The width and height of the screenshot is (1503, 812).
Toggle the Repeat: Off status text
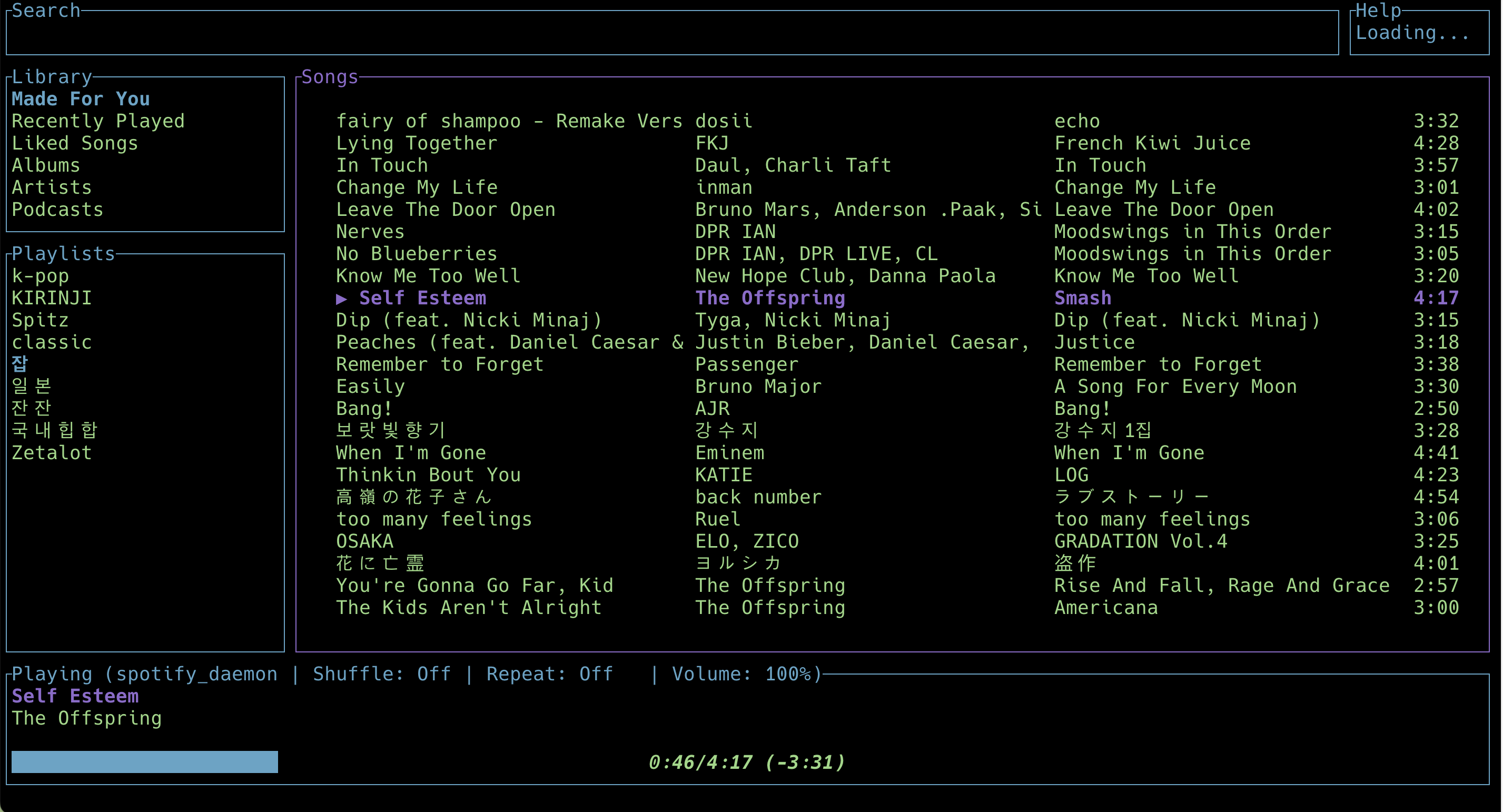tap(549, 675)
